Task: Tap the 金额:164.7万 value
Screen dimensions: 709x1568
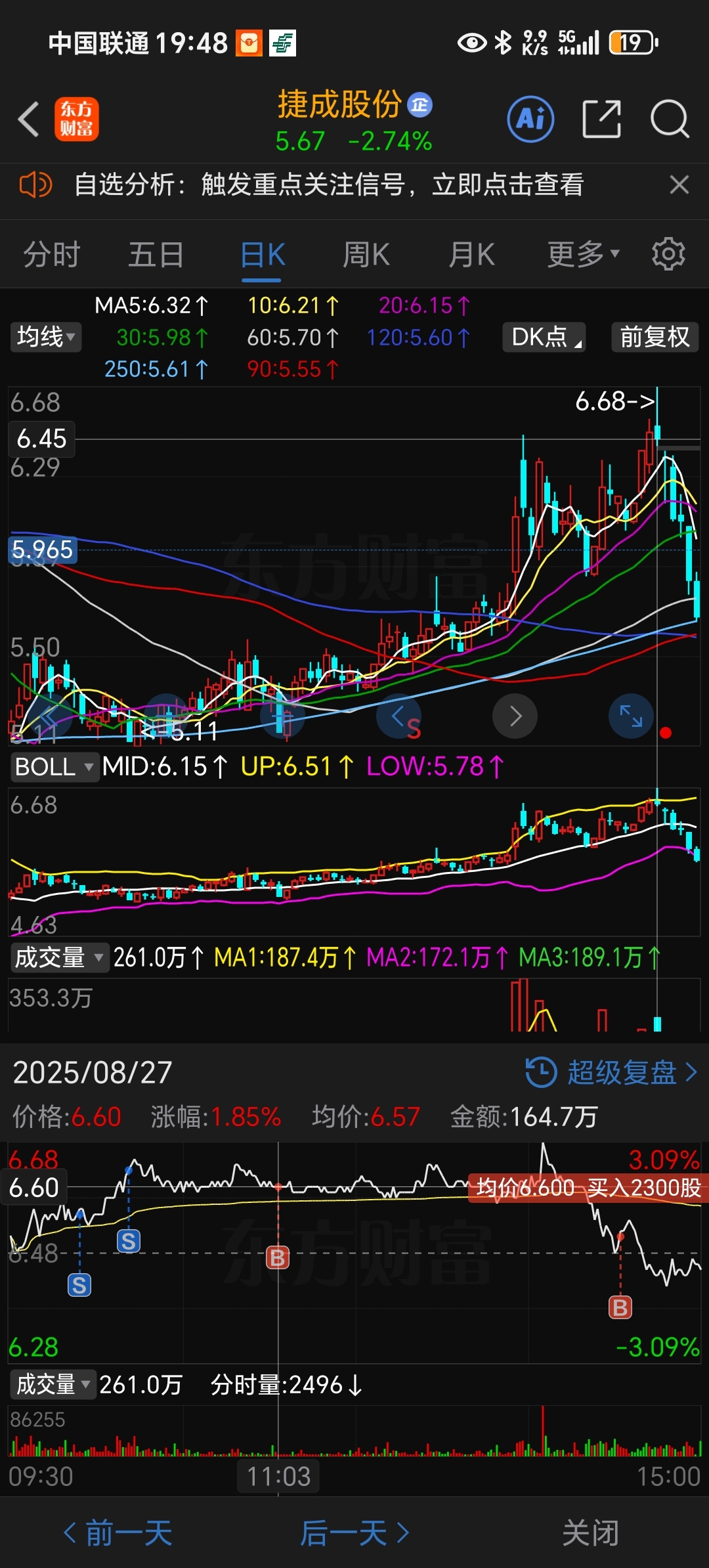Action: point(524,1117)
